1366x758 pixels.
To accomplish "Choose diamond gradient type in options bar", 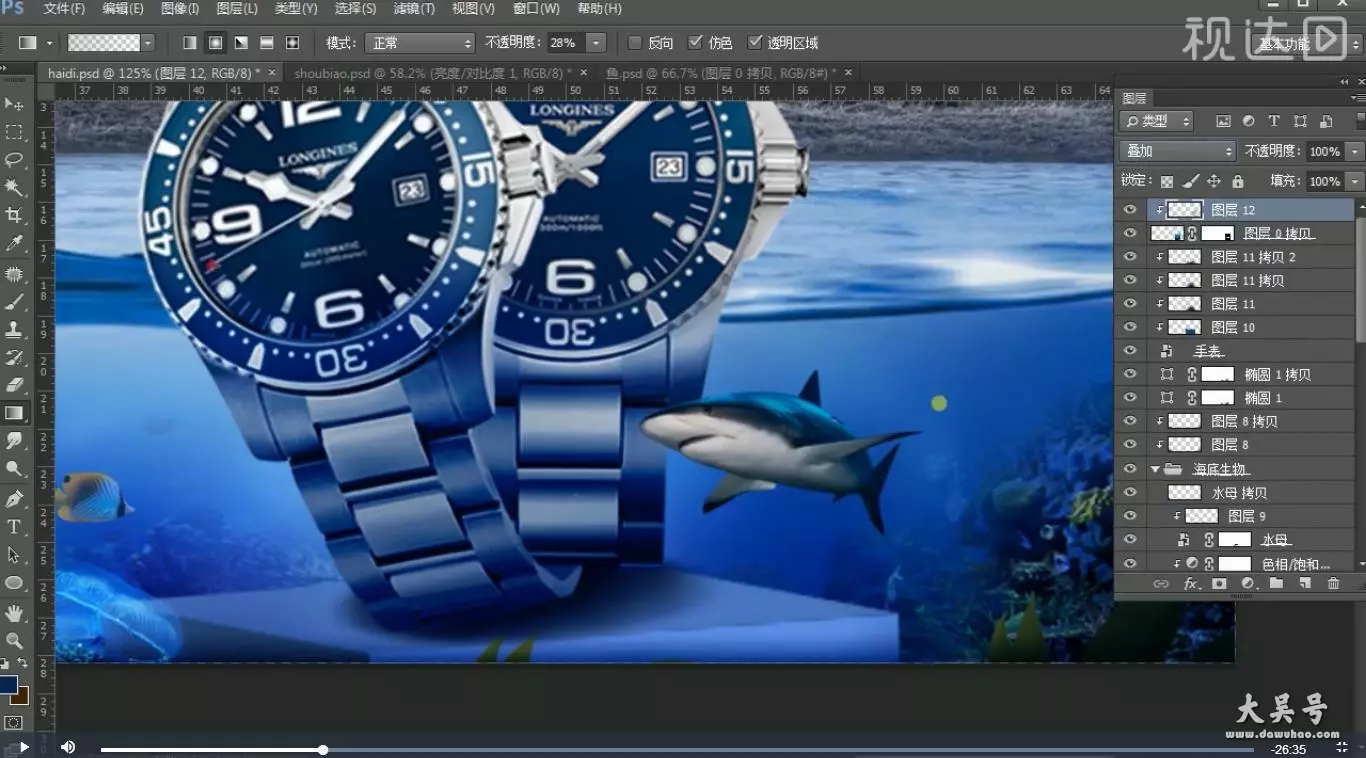I will tap(292, 43).
